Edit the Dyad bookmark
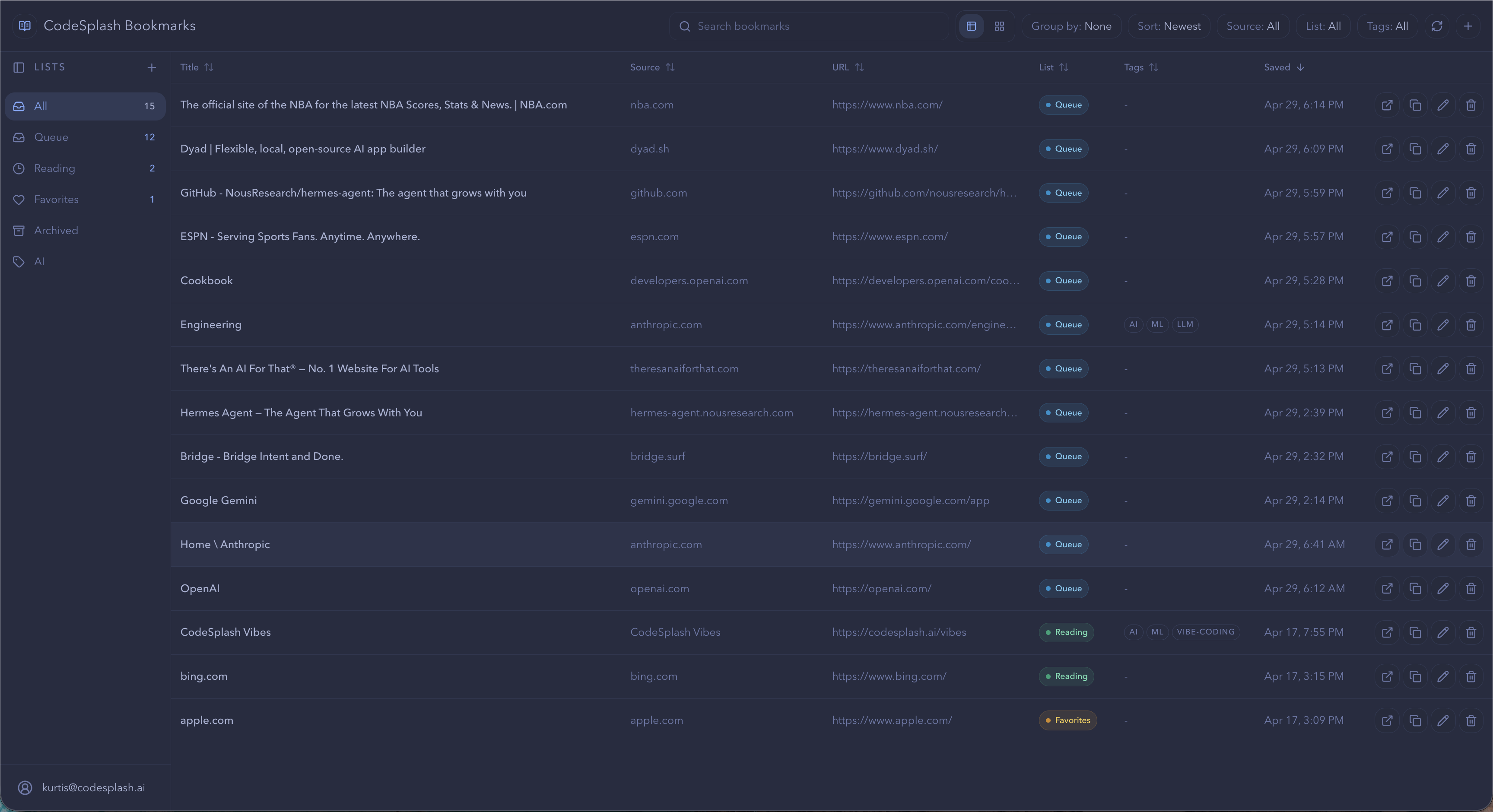The width and height of the screenshot is (1493, 812). coord(1442,149)
